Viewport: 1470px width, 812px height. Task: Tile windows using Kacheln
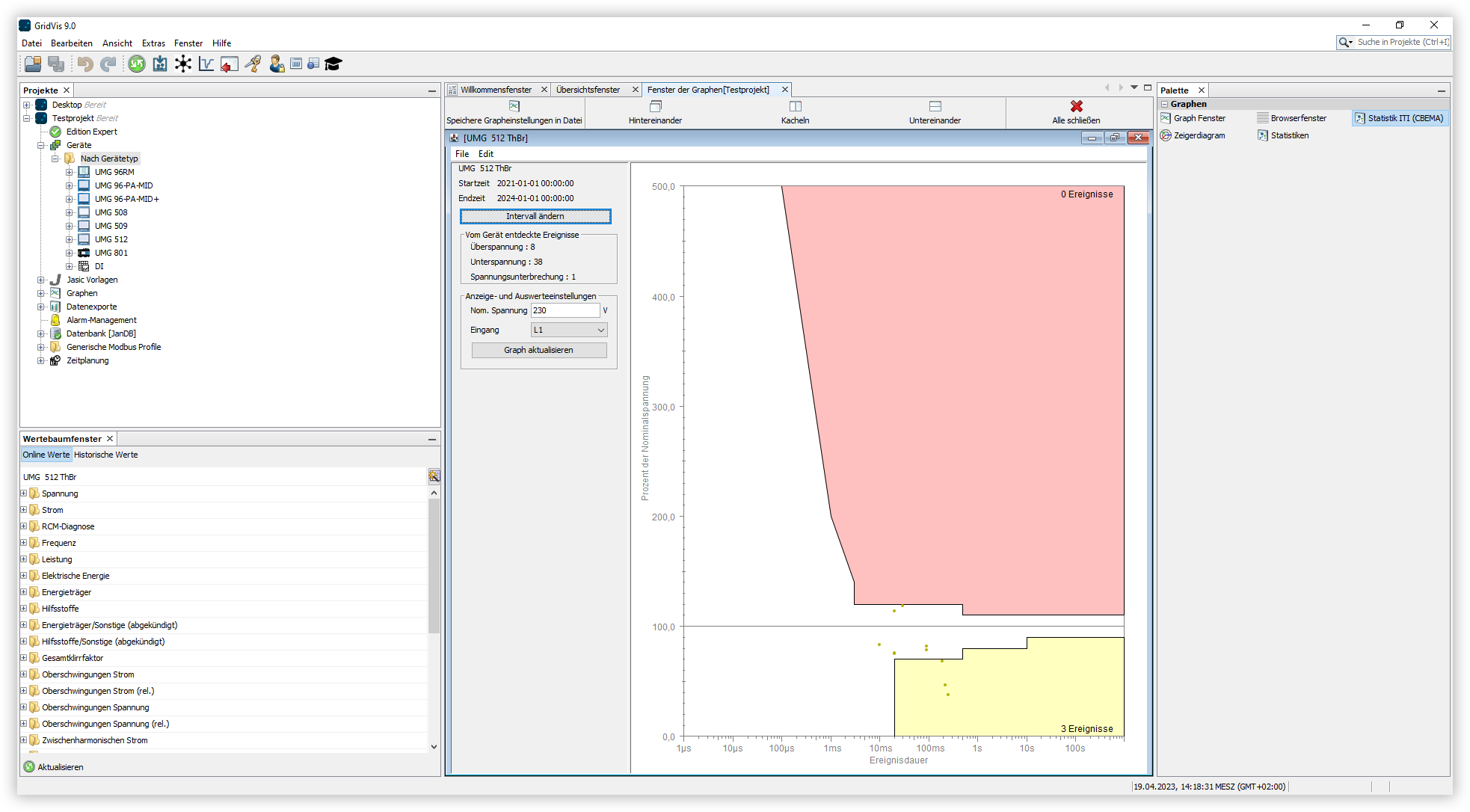click(796, 113)
